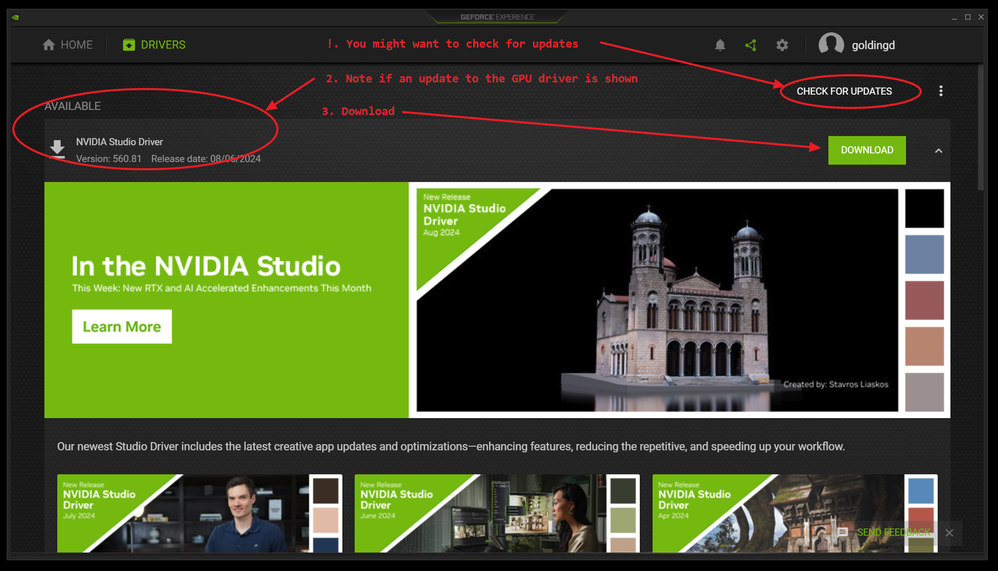Open the three-dot more options menu
Viewport: 998px width, 571px height.
(x=941, y=91)
